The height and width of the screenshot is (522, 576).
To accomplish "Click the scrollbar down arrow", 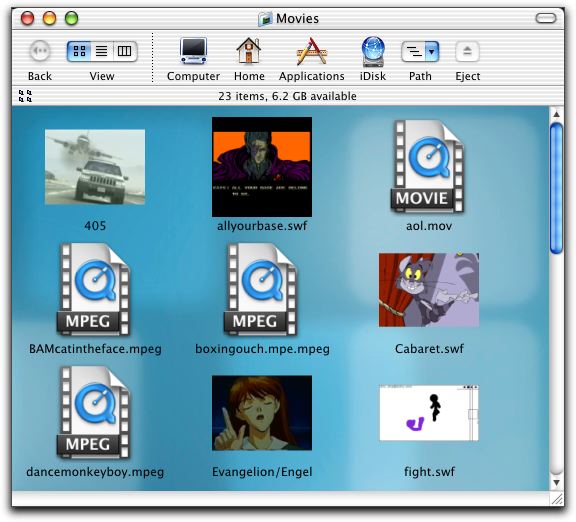I will [x=557, y=482].
